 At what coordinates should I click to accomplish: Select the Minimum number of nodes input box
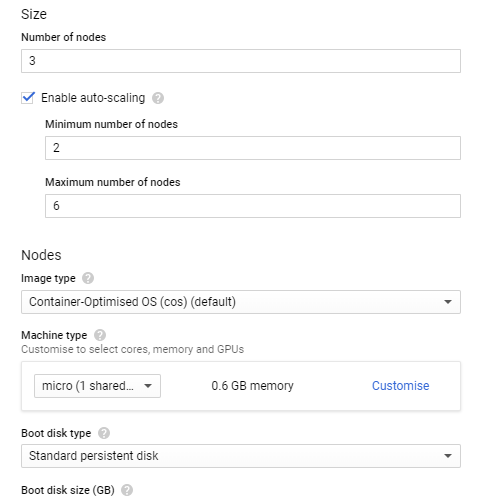pyautogui.click(x=253, y=148)
